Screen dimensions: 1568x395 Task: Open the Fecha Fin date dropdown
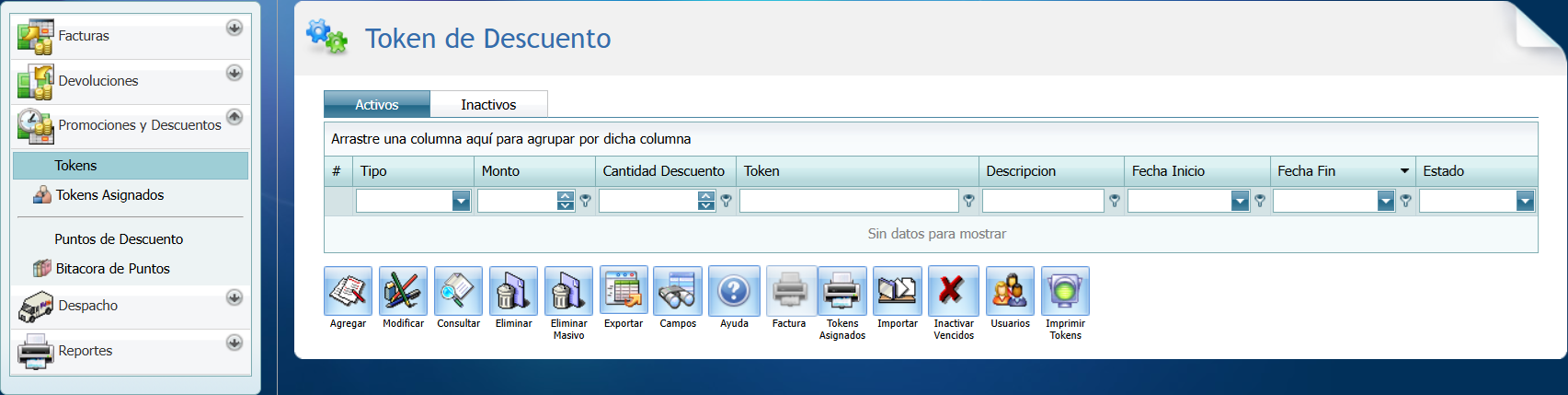click(1386, 201)
